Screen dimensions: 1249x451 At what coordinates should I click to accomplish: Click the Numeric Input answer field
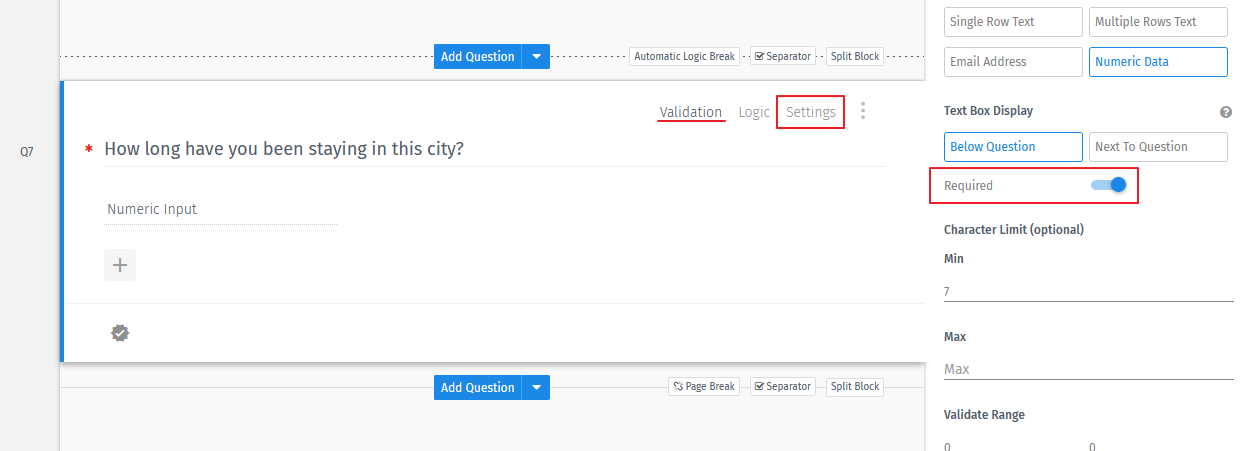coord(221,210)
